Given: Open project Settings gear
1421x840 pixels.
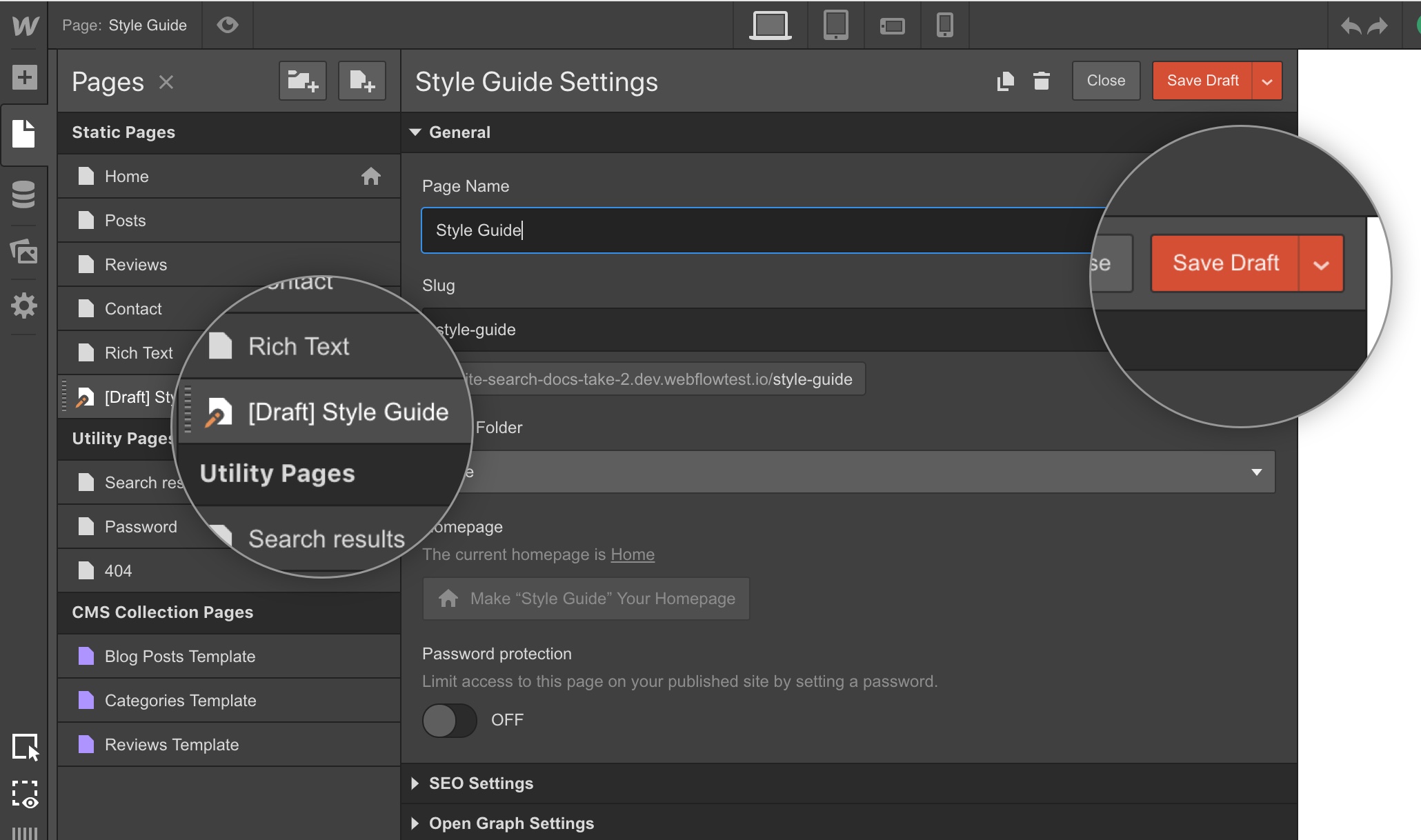Looking at the screenshot, I should pyautogui.click(x=24, y=306).
